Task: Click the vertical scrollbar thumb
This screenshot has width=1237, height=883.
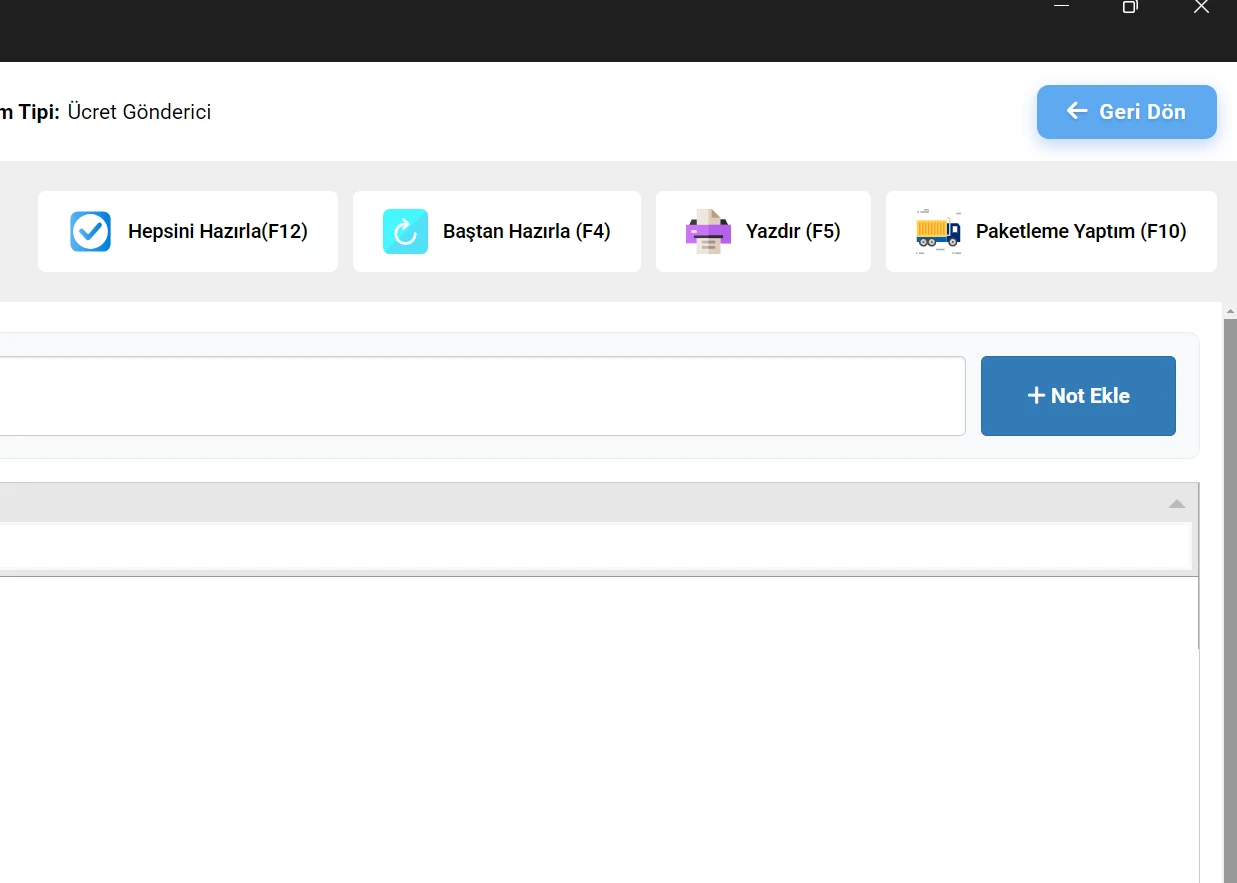Action: pyautogui.click(x=1229, y=600)
